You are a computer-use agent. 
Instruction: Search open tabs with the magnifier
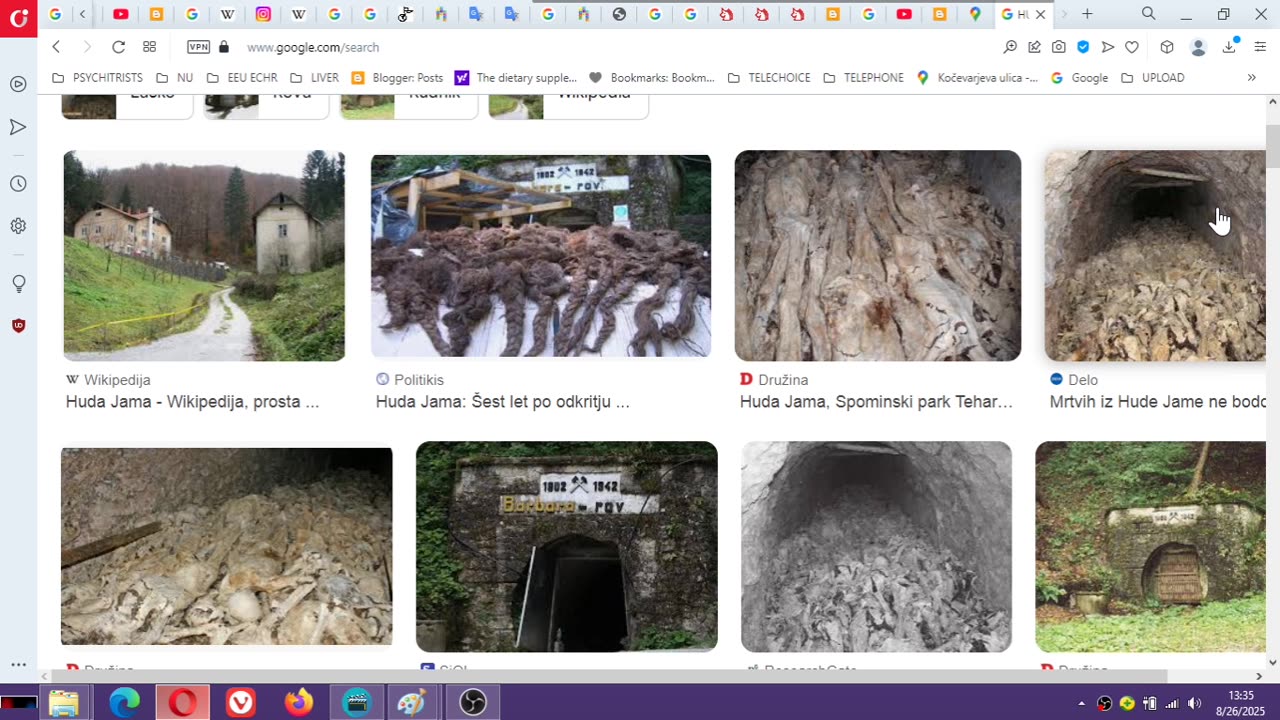[x=1148, y=14]
